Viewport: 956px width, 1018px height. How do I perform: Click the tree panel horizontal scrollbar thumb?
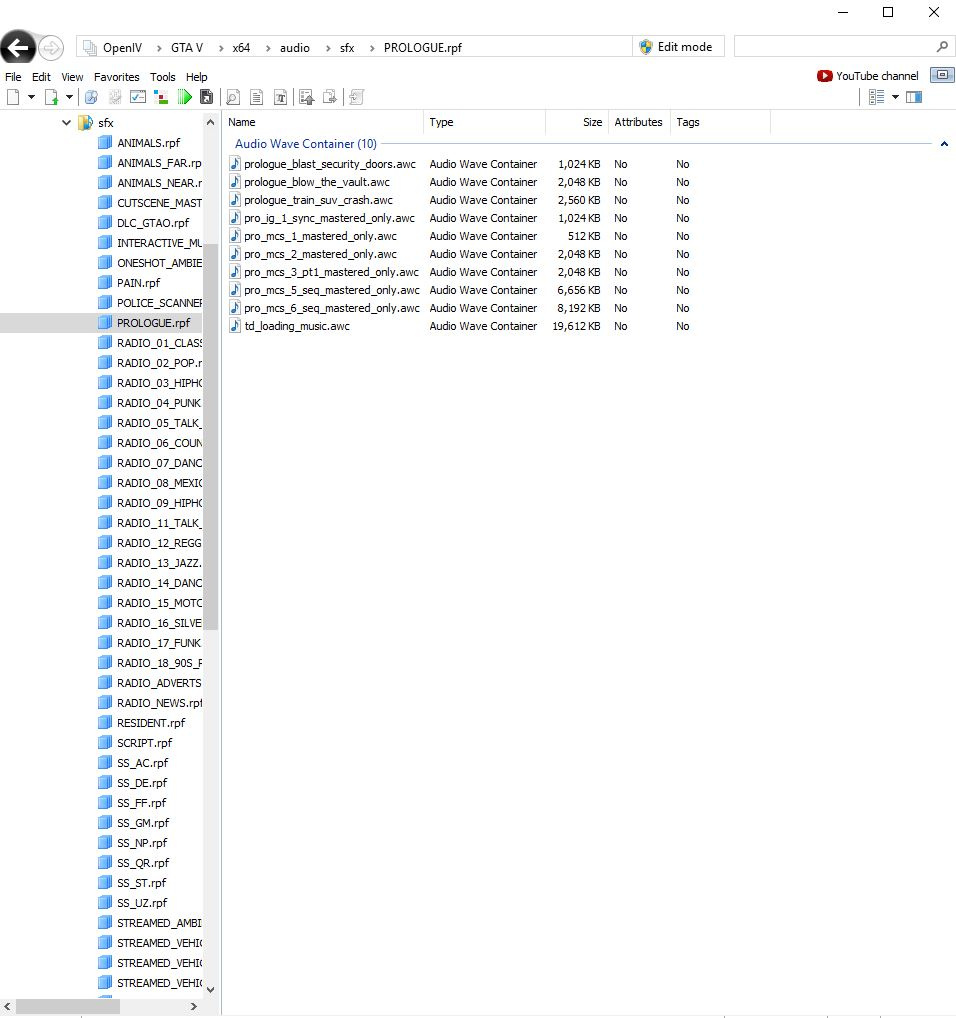[x=67, y=1006]
